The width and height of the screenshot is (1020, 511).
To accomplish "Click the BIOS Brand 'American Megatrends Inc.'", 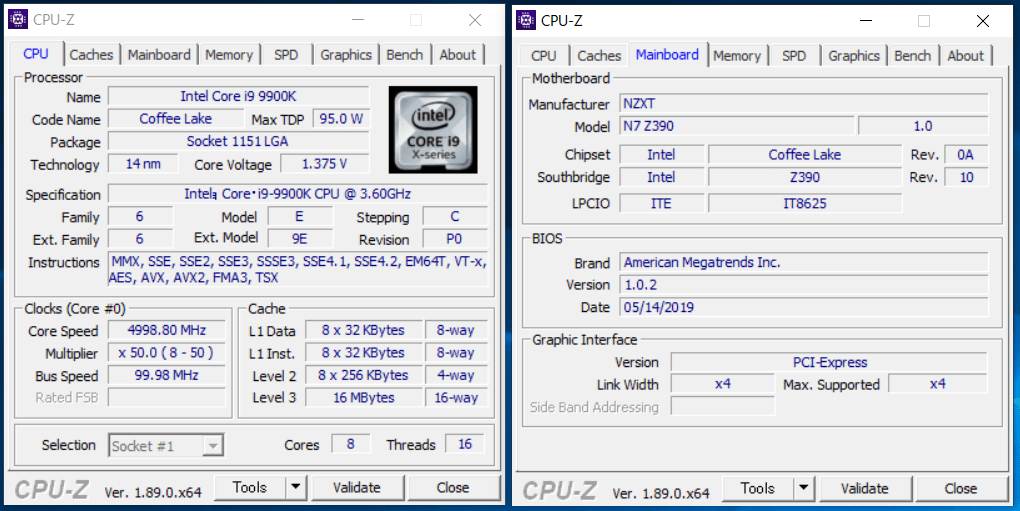I will coord(804,262).
